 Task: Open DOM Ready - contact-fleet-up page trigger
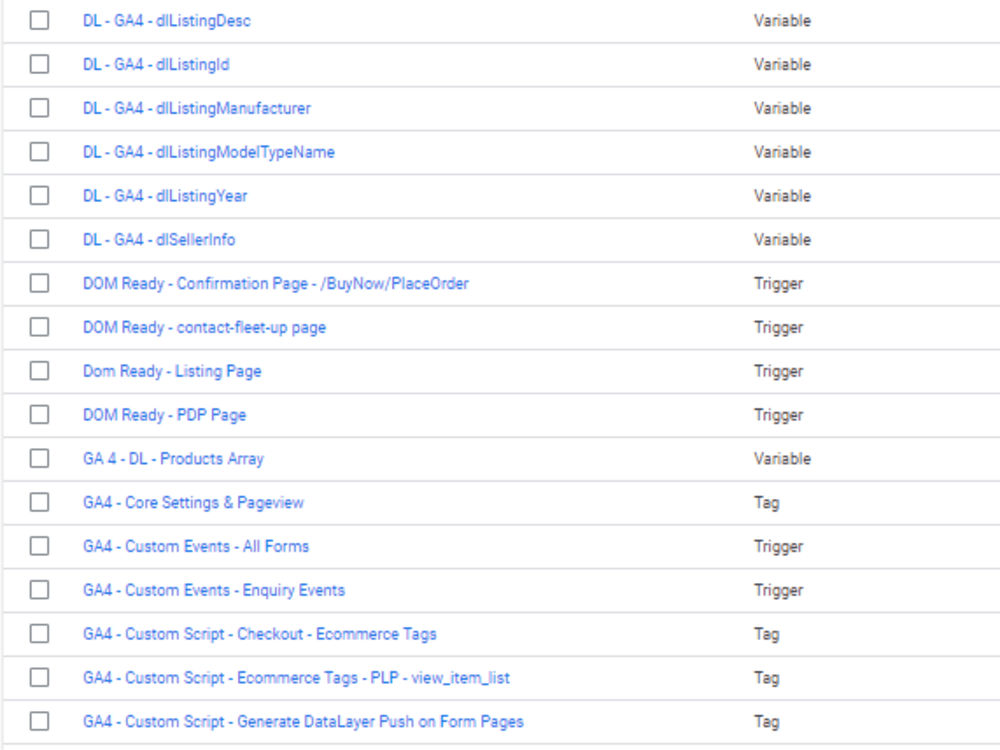pyautogui.click(x=204, y=328)
